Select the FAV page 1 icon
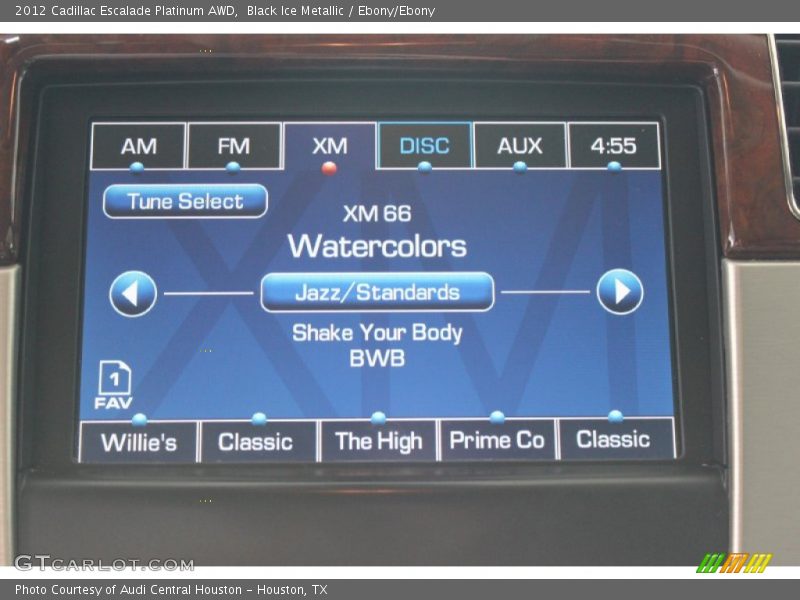This screenshot has height=600, width=800. click(114, 381)
